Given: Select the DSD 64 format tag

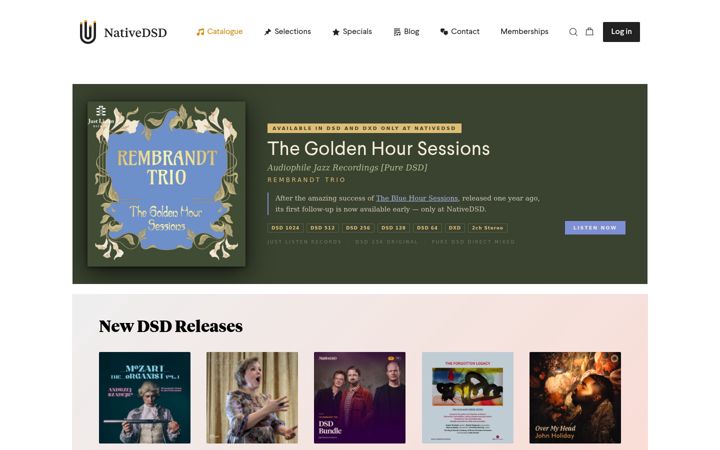Looking at the screenshot, I should point(427,228).
